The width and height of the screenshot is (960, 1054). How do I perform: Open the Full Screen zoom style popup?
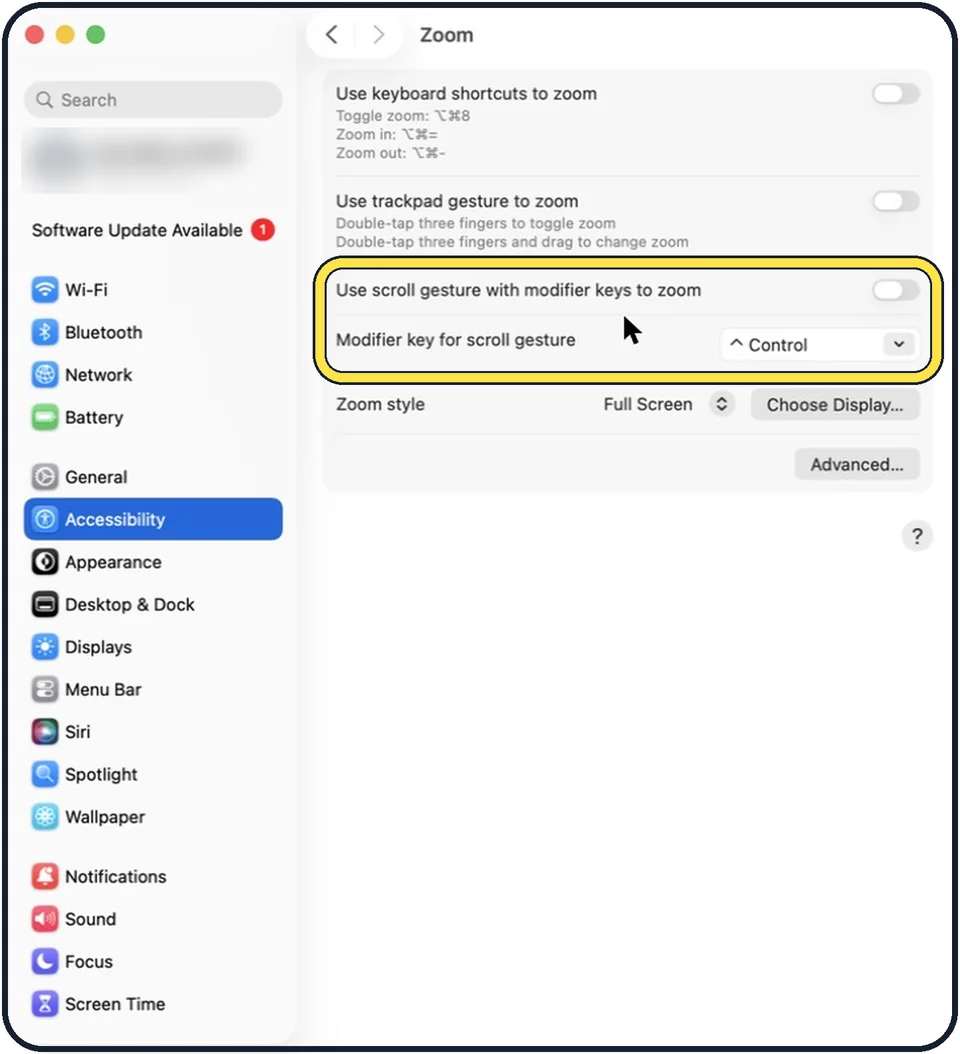tap(668, 405)
